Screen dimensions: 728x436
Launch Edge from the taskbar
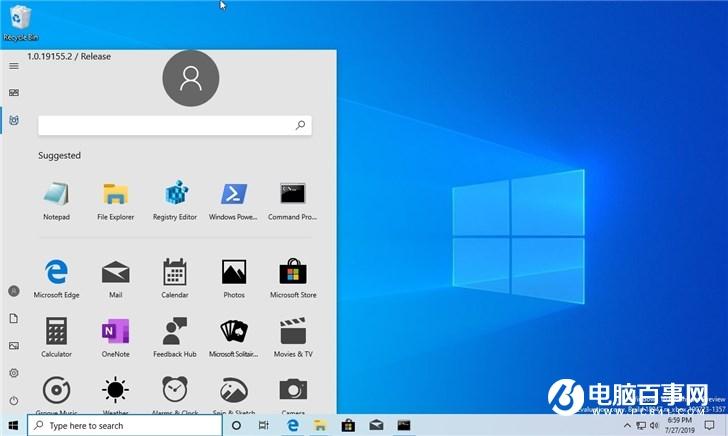point(292,425)
